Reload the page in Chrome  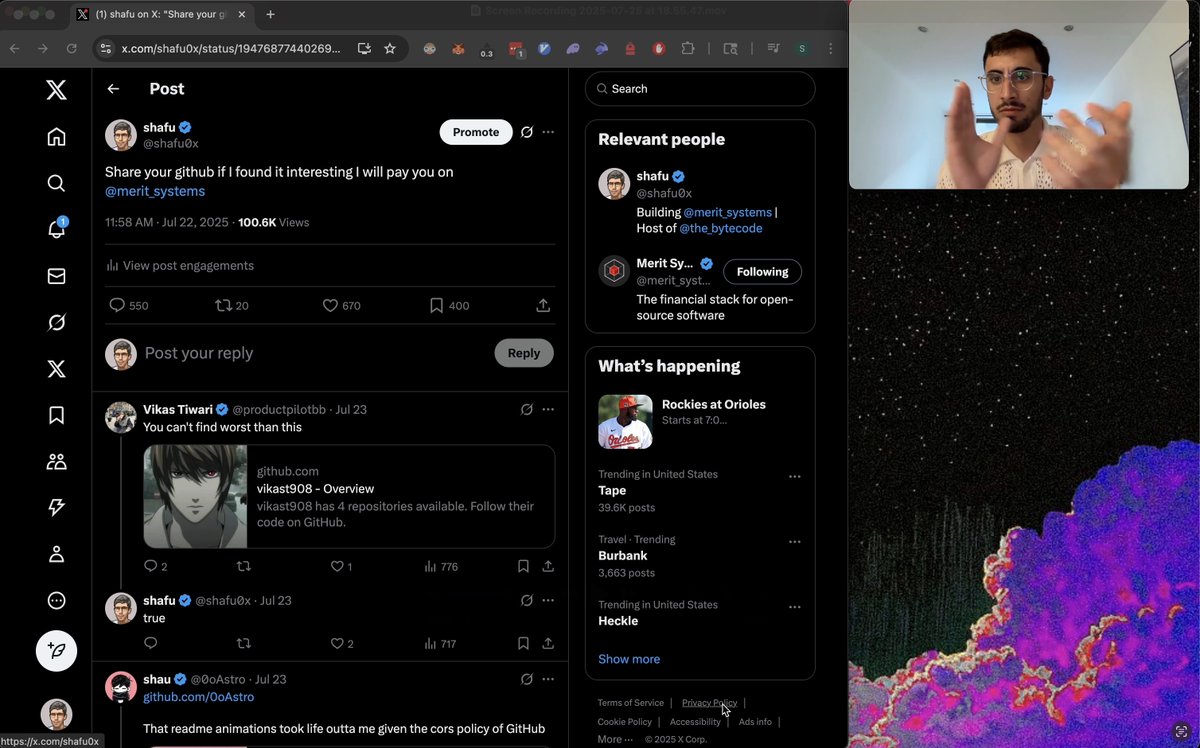[71, 48]
